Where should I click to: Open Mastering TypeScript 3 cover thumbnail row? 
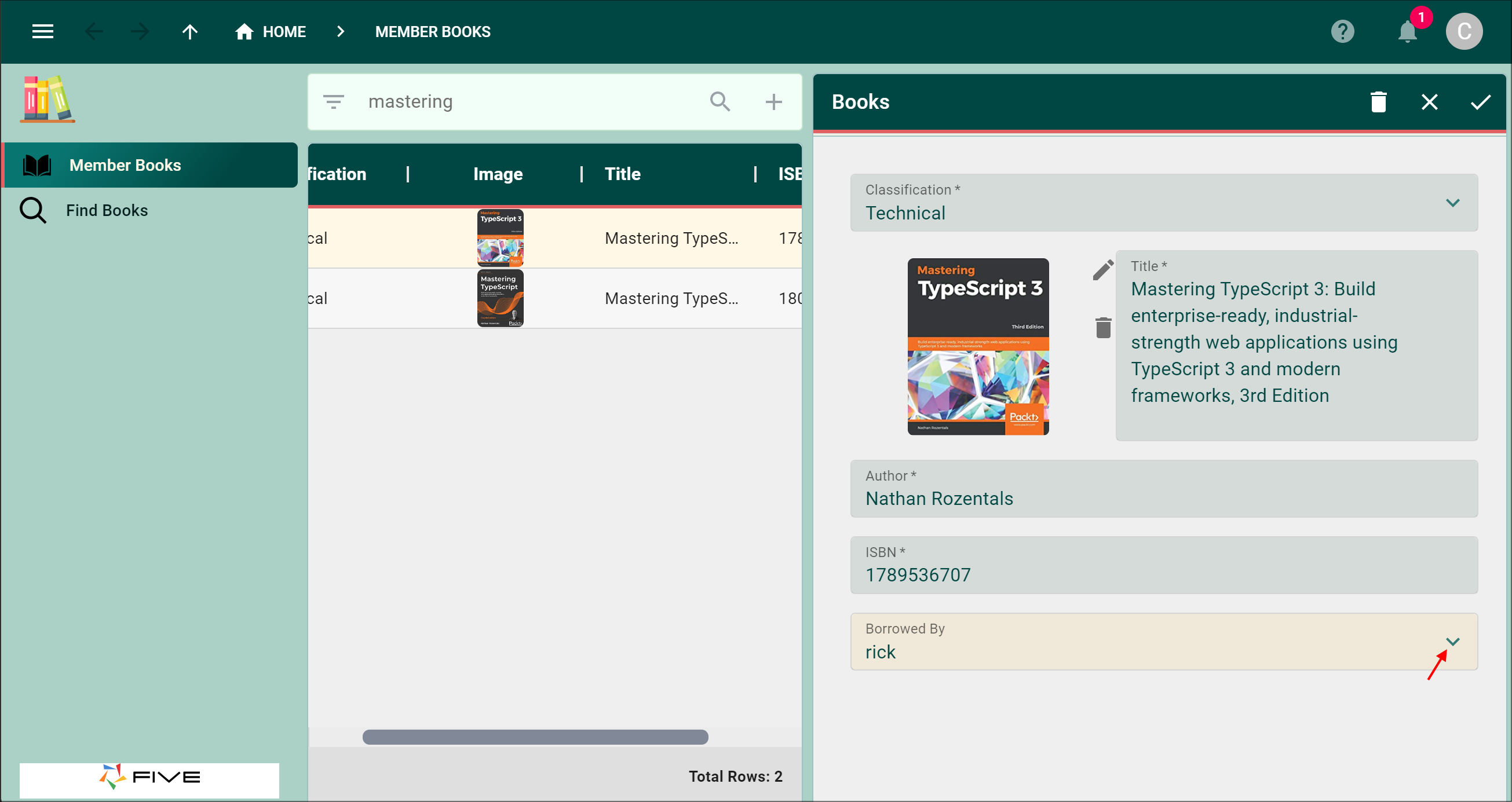pos(500,238)
